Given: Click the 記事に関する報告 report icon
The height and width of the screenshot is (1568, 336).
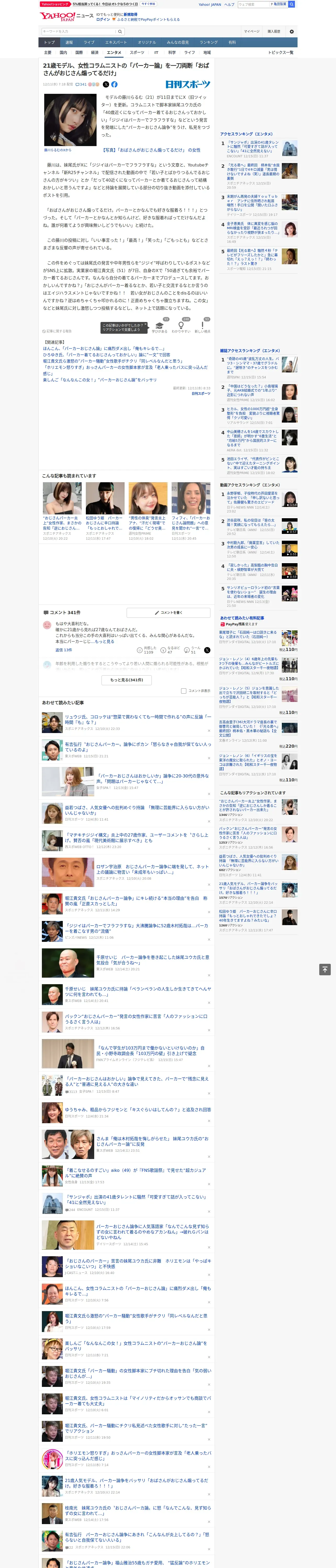Looking at the screenshot, I should (57, 331).
